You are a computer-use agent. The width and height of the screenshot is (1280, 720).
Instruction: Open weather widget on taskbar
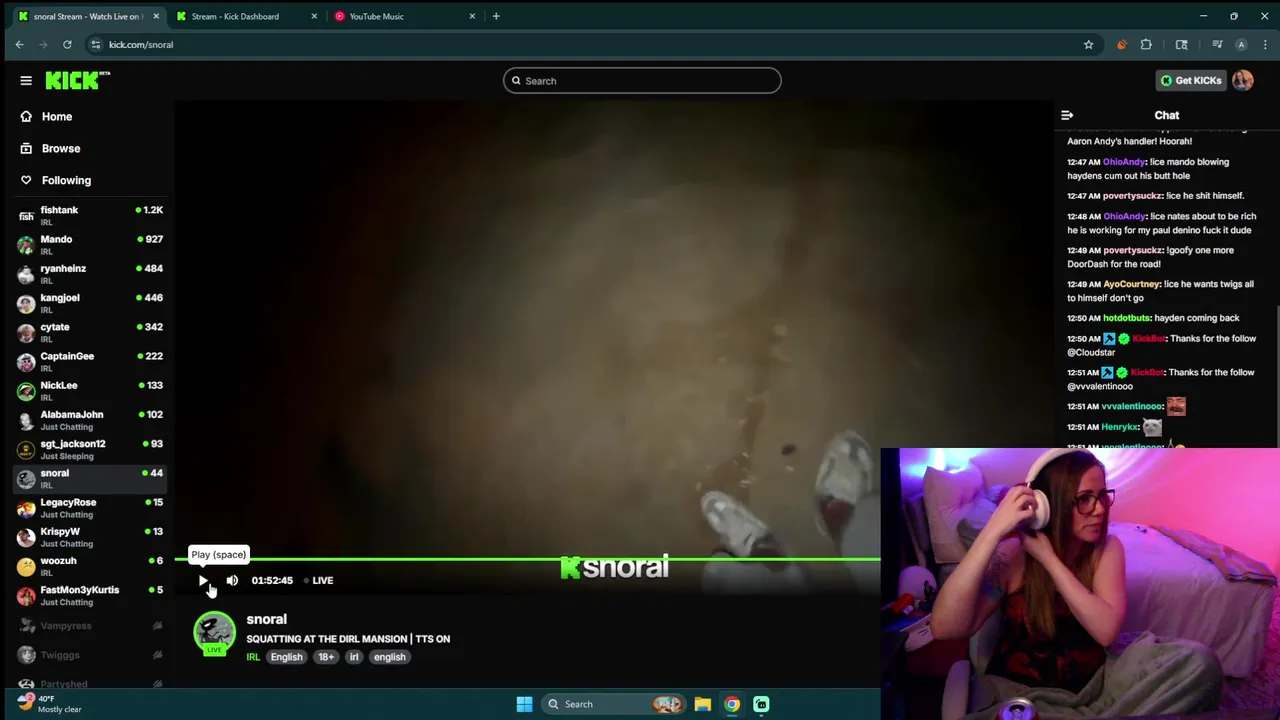49,704
